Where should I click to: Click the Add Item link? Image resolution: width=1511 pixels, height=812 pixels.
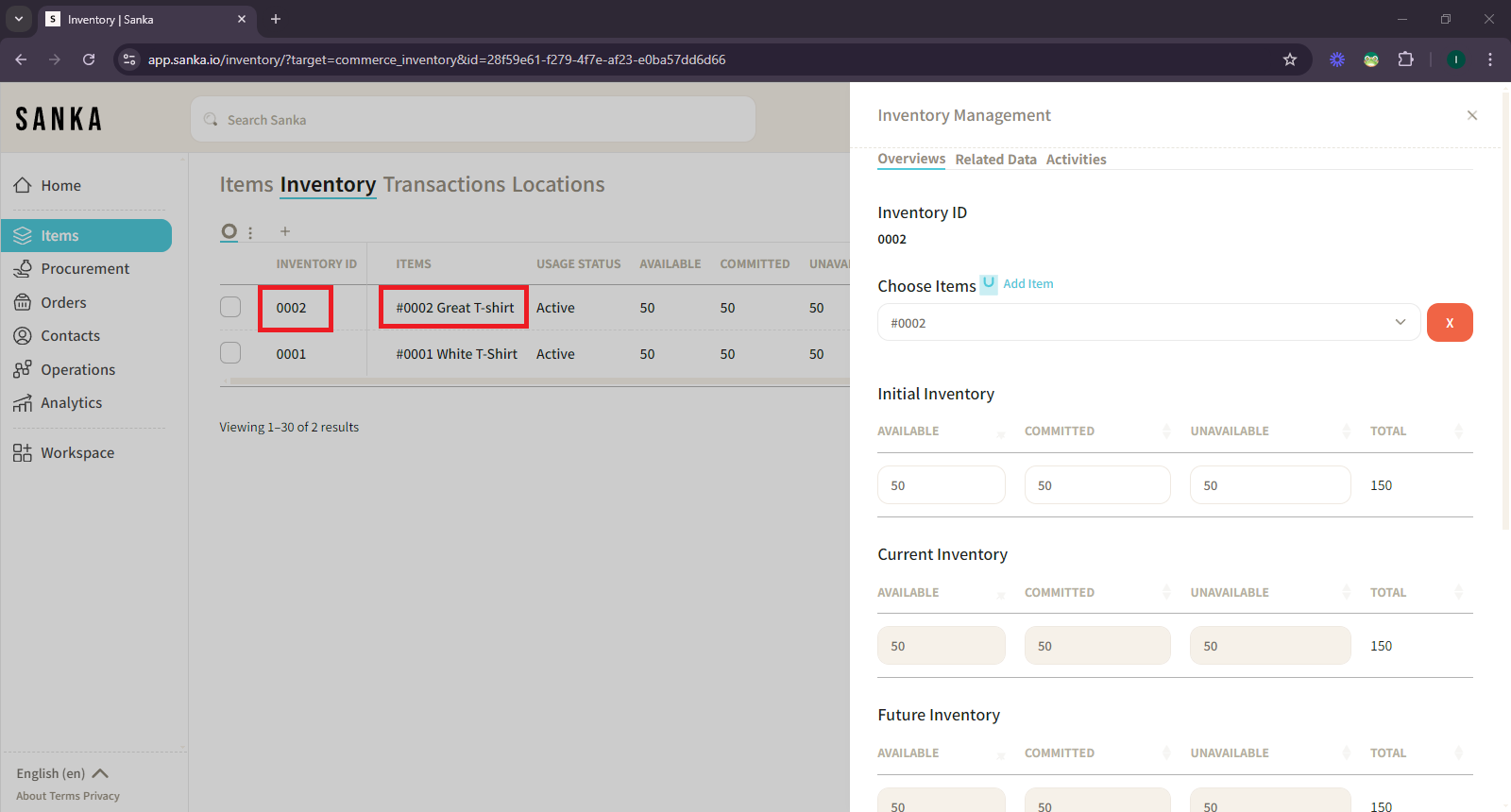point(1027,284)
